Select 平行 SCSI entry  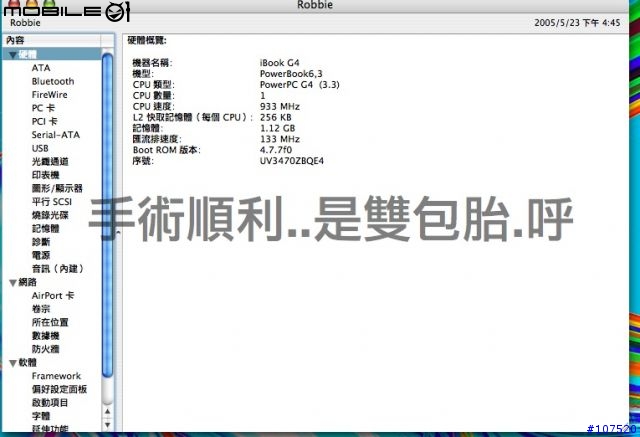(x=51, y=202)
